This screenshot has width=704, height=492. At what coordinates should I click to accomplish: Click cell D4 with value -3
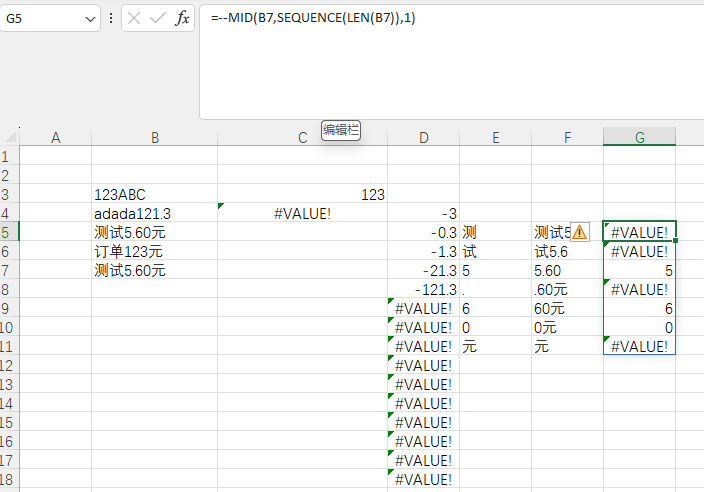pos(423,213)
